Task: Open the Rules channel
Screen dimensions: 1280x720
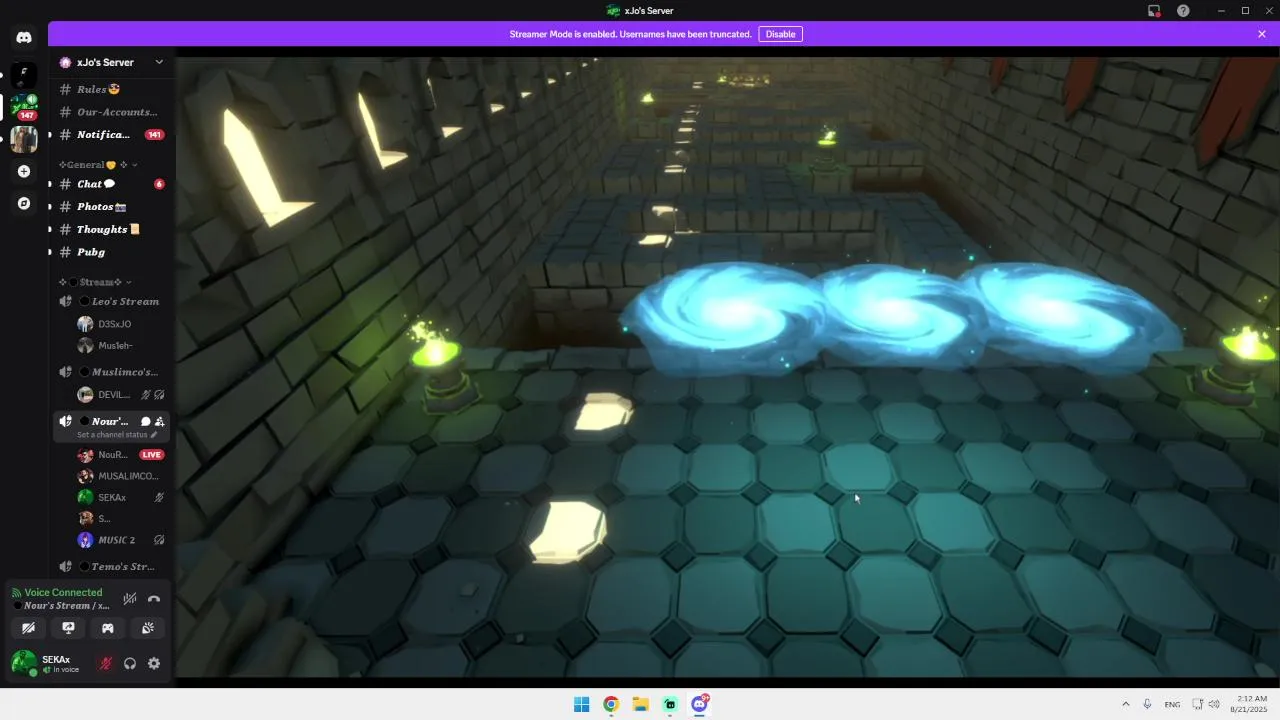Action: 111,89
